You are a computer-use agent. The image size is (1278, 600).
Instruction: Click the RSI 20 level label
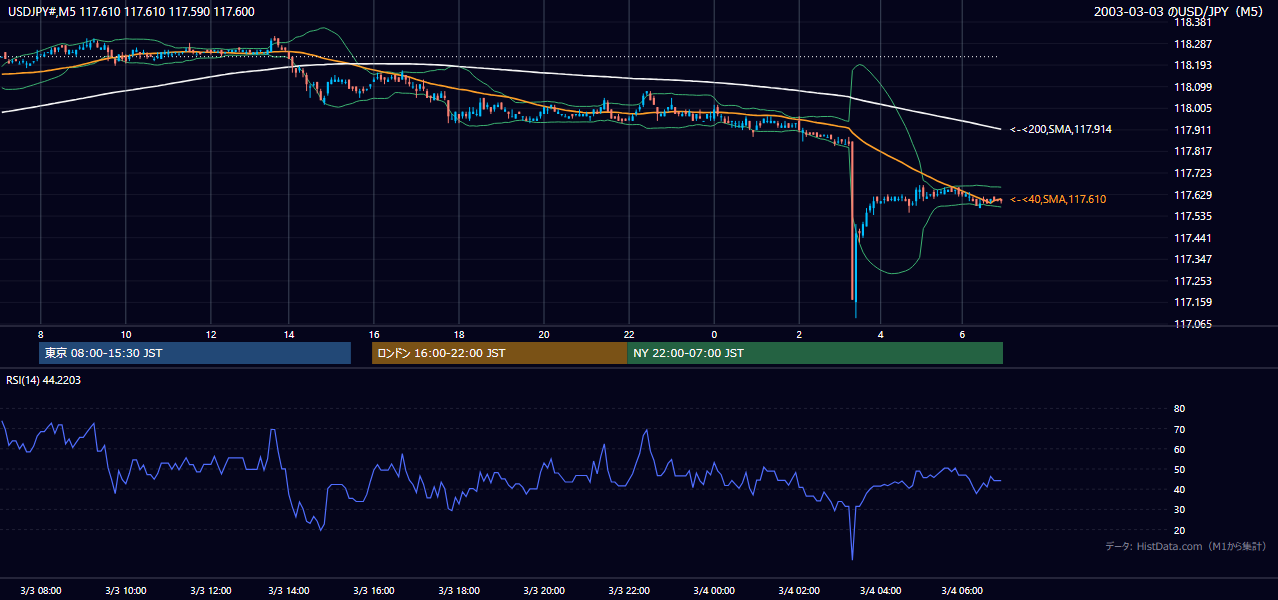click(1179, 530)
